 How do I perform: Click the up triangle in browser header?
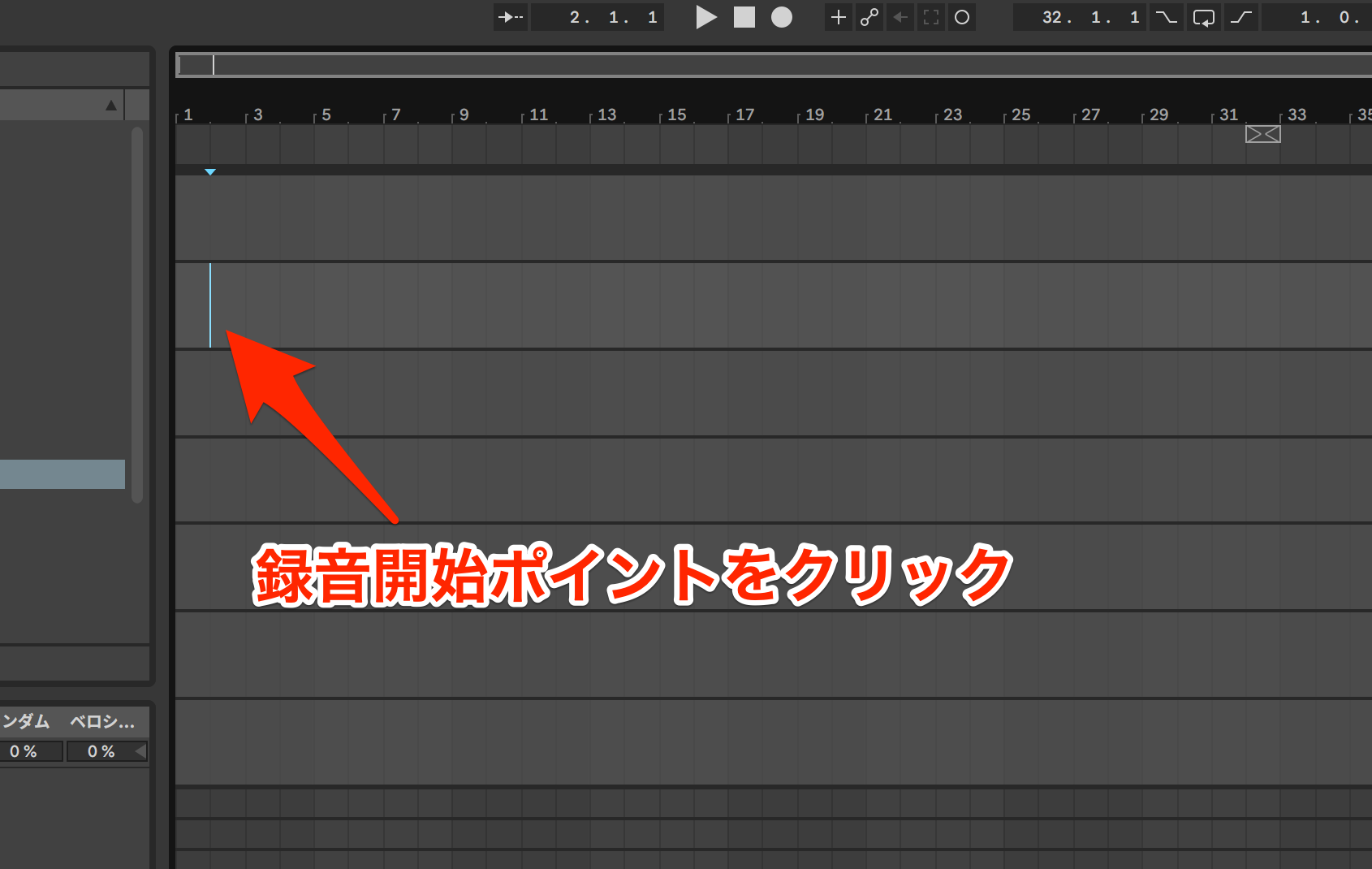pos(111,106)
